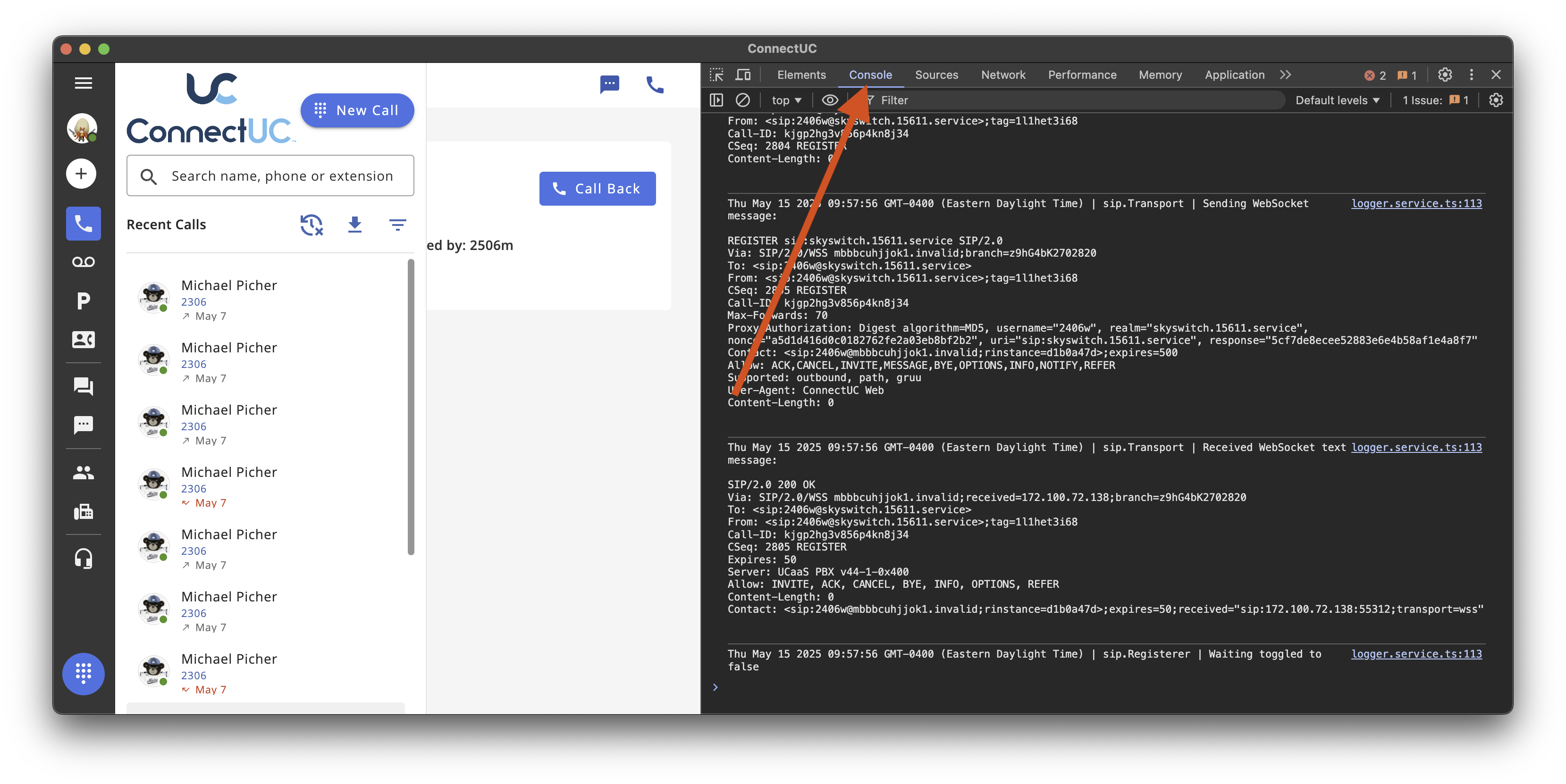Open the Default levels dropdown
Image resolution: width=1566 pixels, height=784 pixels.
[x=1337, y=100]
